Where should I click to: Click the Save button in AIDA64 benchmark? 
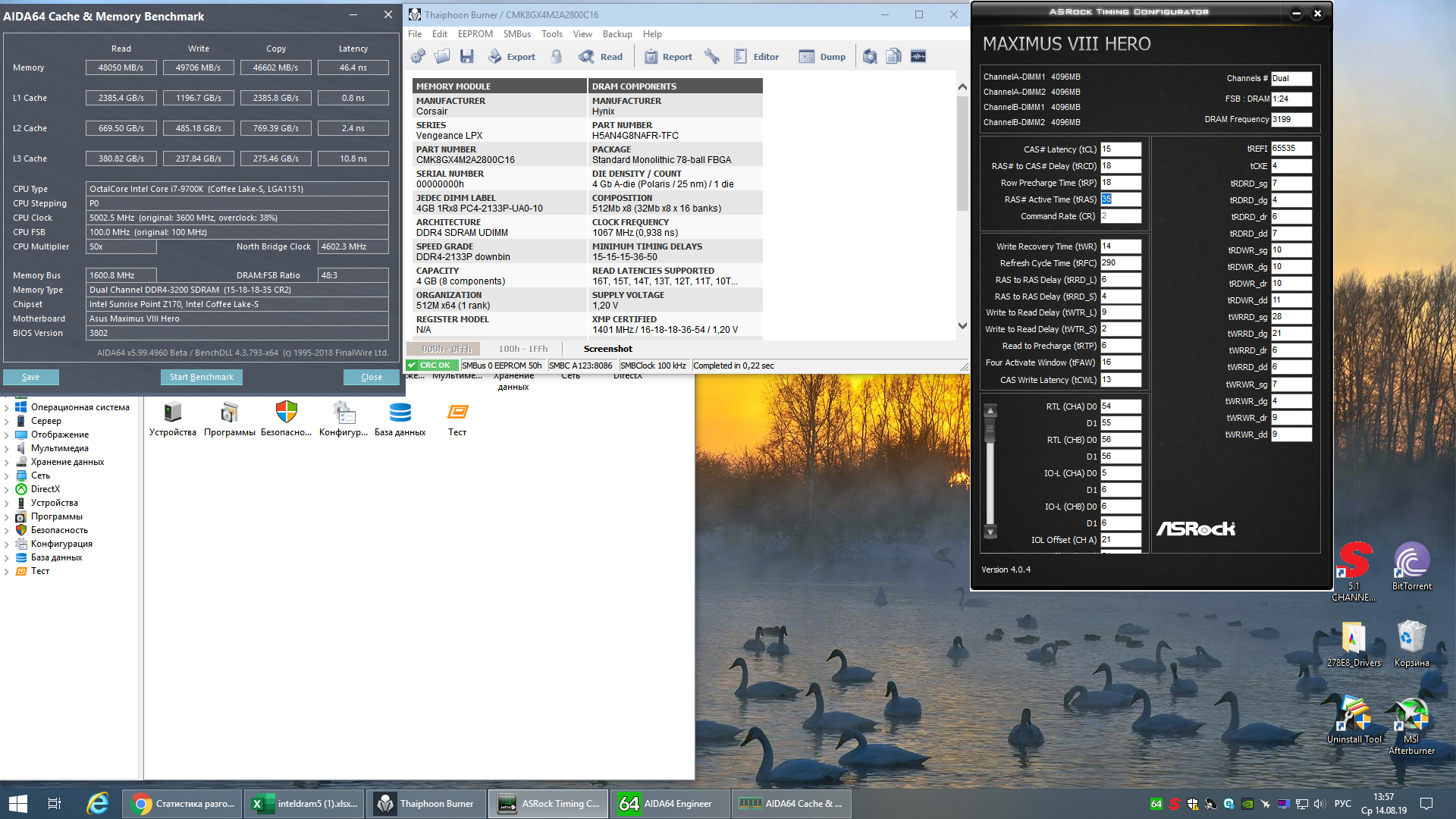click(x=31, y=377)
